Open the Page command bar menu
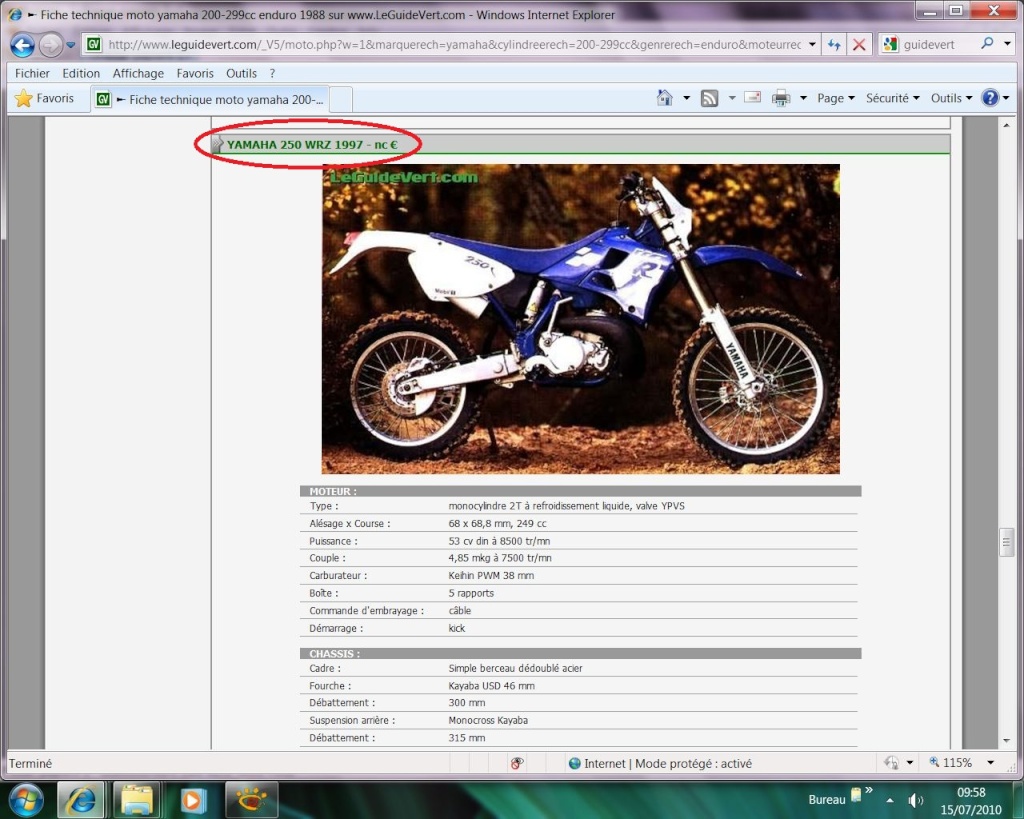This screenshot has height=819, width=1024. 836,98
